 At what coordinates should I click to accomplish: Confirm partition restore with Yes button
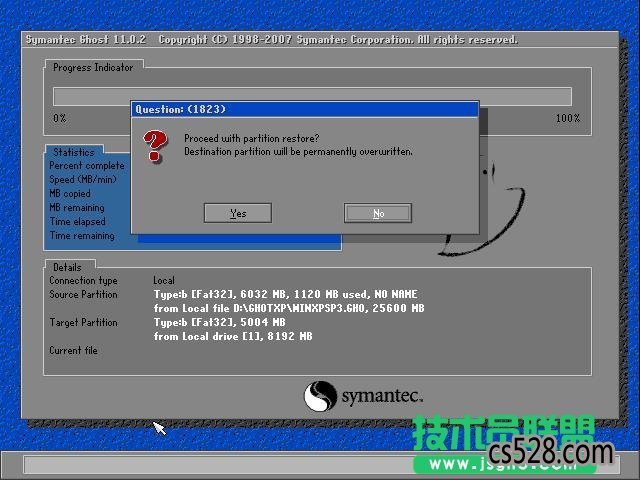click(x=238, y=213)
